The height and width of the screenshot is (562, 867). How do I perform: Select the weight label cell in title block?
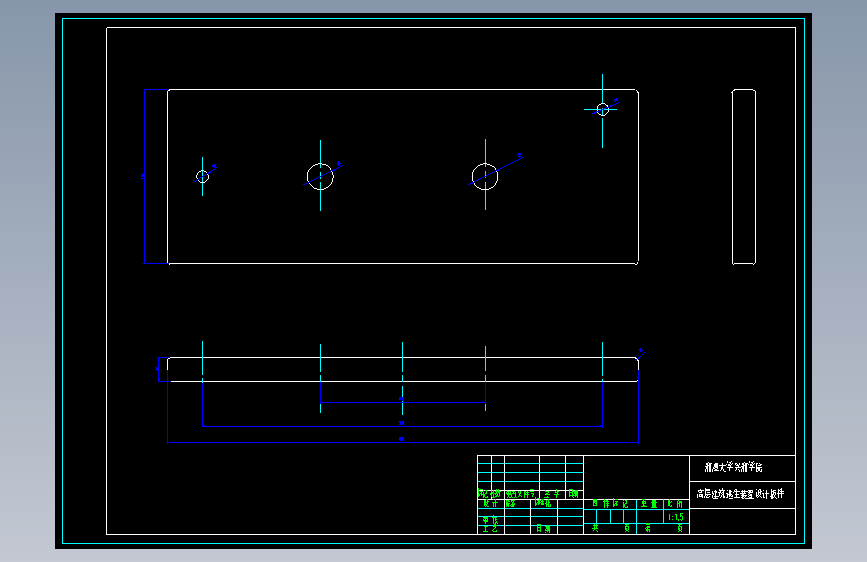click(650, 504)
